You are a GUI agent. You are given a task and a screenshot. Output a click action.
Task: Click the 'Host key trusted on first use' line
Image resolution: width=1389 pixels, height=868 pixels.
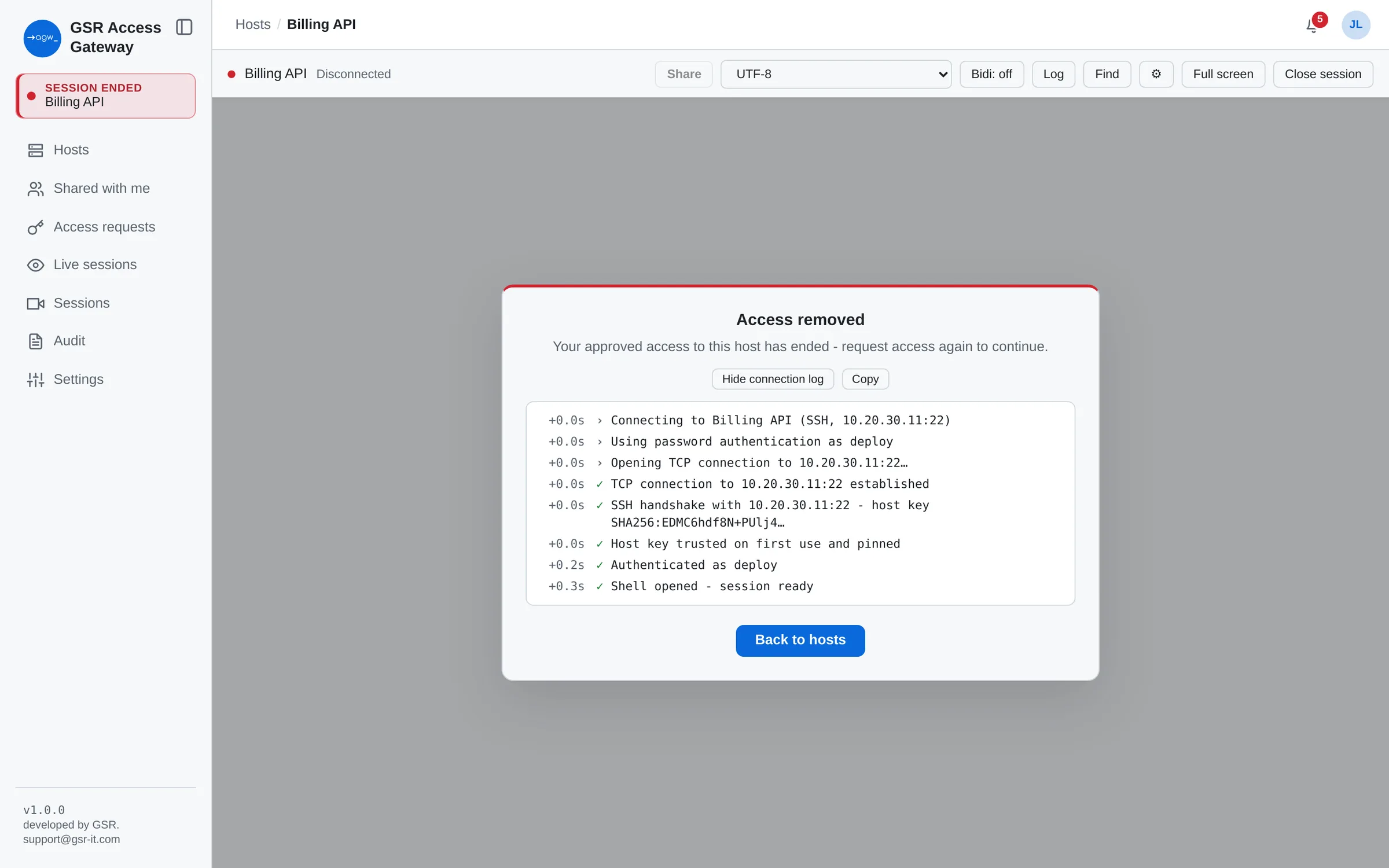pyautogui.click(x=755, y=544)
